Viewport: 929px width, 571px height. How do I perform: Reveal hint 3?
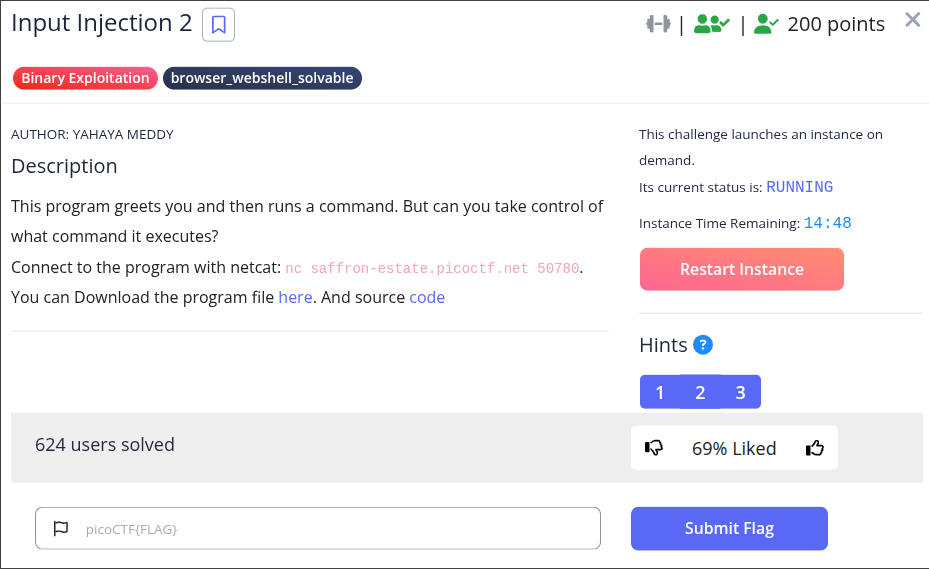point(740,392)
